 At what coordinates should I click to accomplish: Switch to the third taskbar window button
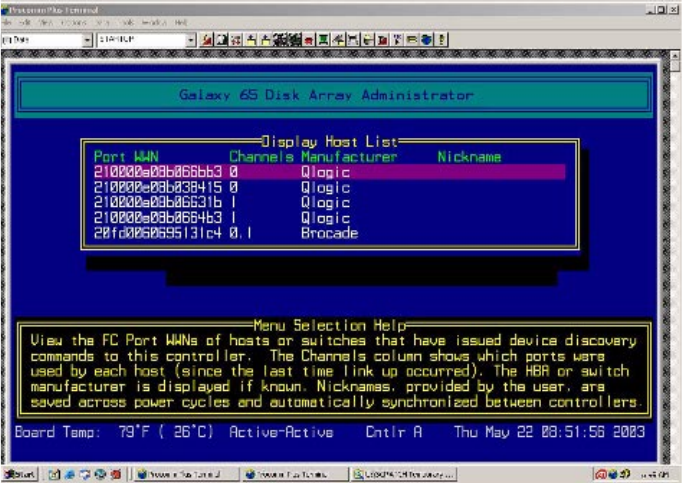[x=401, y=474]
